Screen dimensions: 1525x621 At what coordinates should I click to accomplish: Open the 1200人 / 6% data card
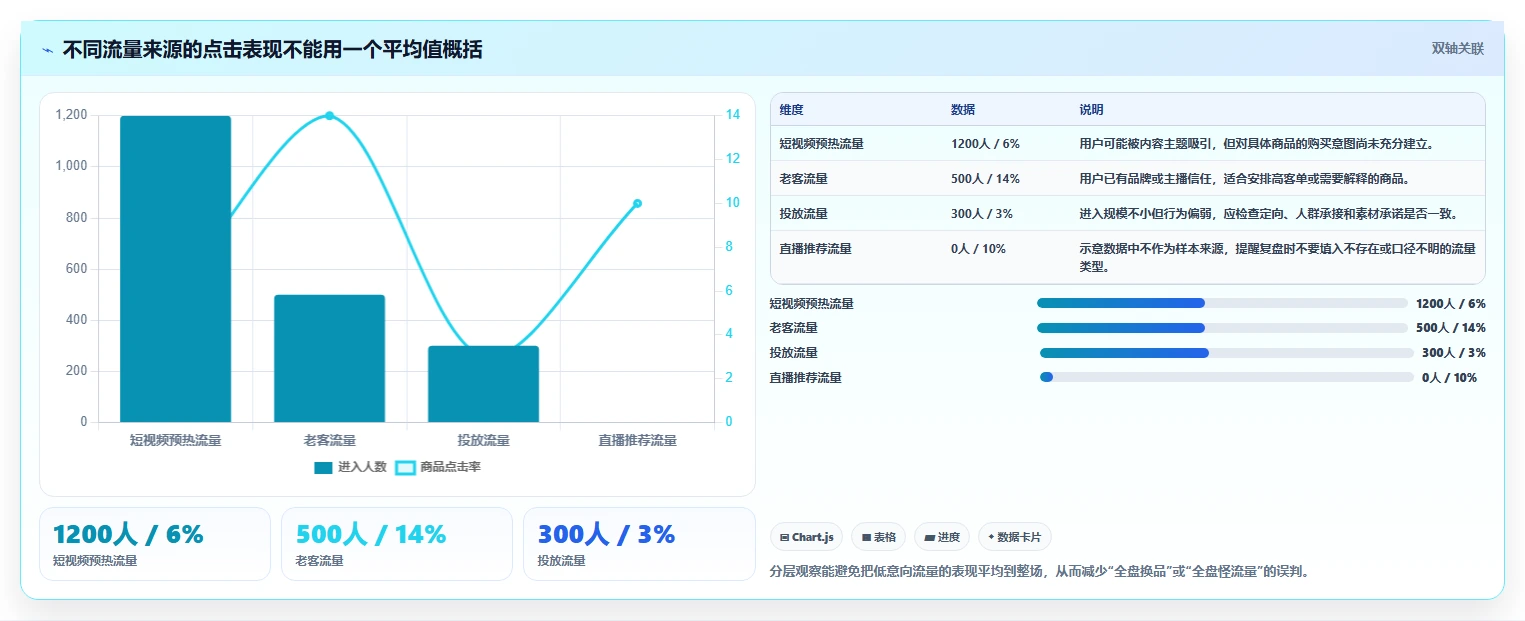(155, 543)
